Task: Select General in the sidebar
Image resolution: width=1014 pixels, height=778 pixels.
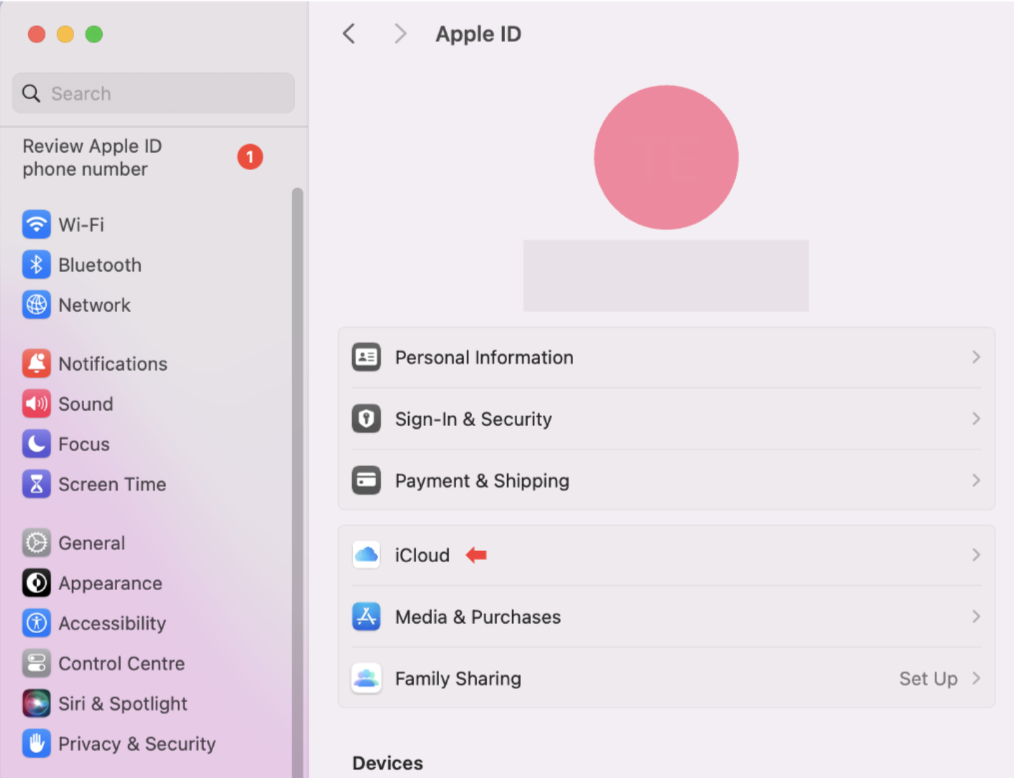Action: (x=92, y=543)
